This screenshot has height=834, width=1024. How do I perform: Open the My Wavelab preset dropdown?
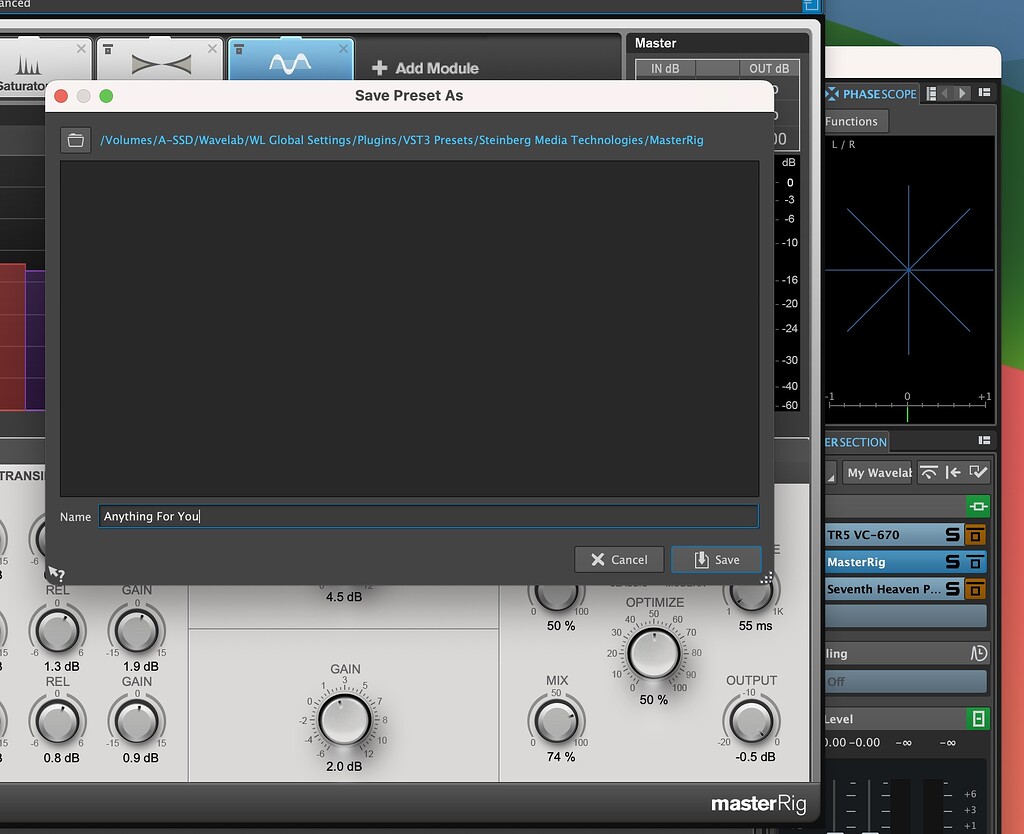coord(878,472)
